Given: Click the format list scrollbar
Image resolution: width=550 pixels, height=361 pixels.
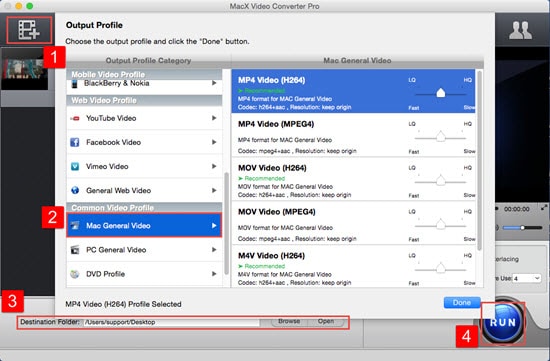Looking at the screenshot, I should (x=479, y=161).
